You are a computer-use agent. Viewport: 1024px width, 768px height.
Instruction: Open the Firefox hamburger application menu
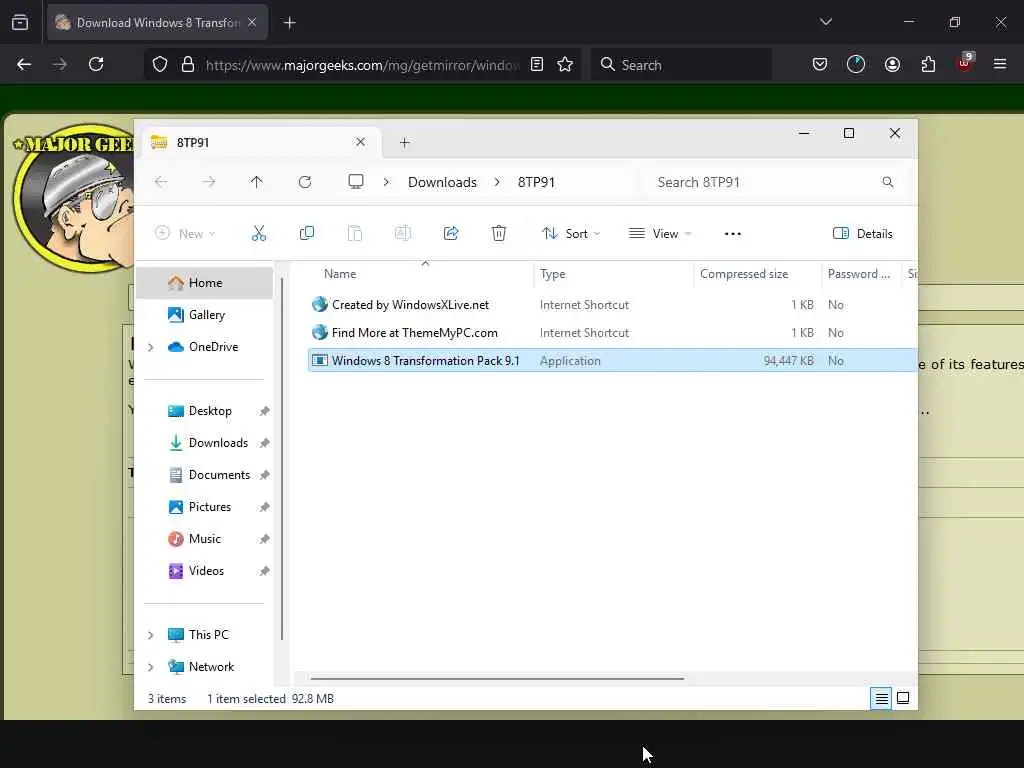(x=1000, y=64)
